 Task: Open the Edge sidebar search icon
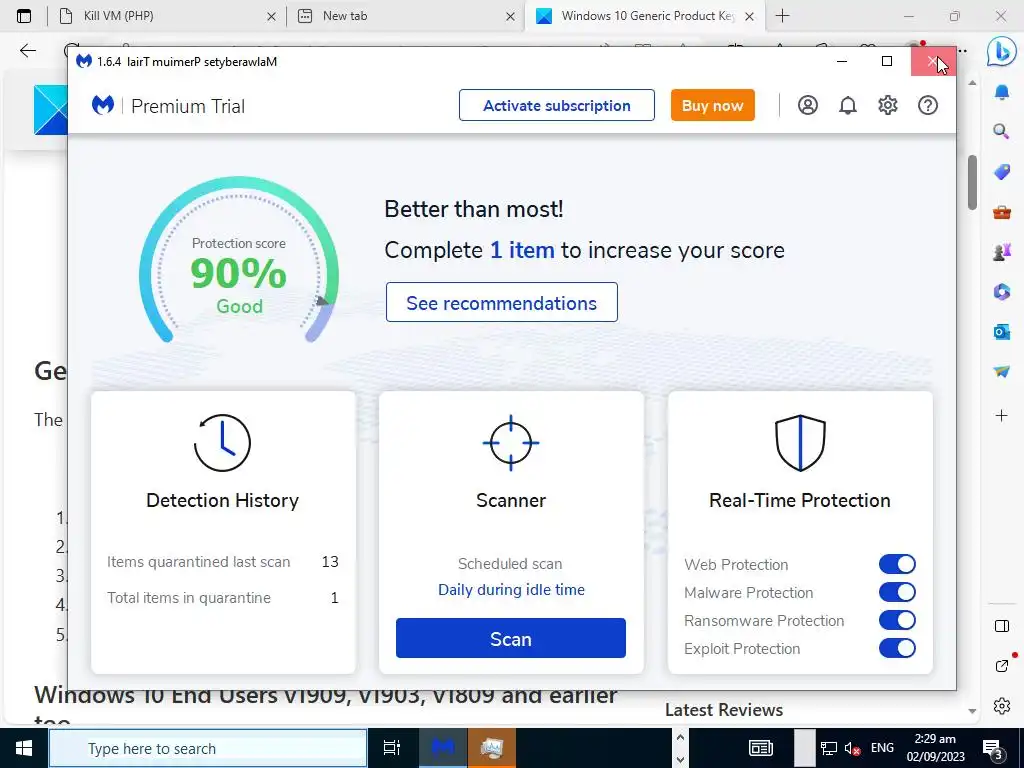coord(1001,131)
